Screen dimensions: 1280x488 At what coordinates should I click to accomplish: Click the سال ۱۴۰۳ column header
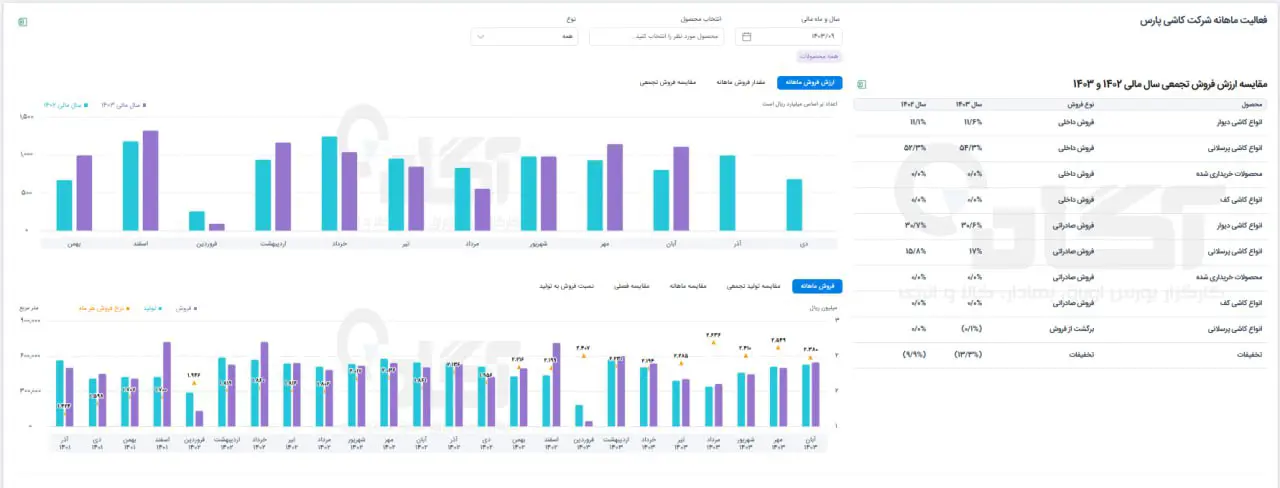[970, 104]
